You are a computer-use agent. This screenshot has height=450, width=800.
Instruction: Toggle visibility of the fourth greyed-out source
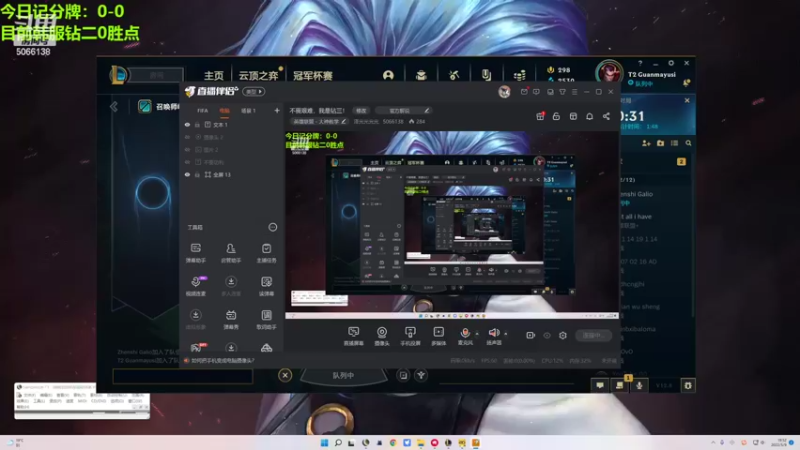coord(187,162)
